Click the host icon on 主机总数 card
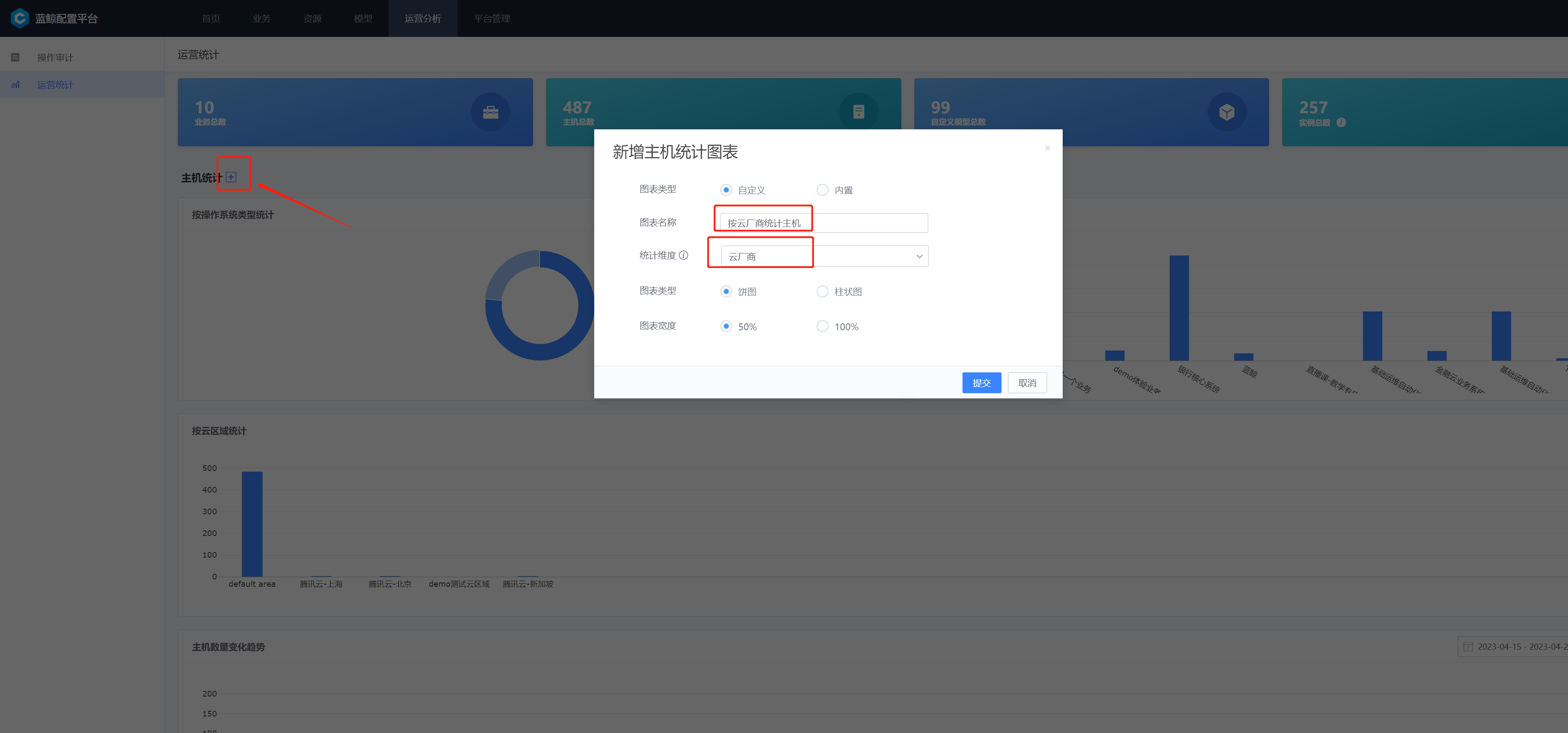The width and height of the screenshot is (1568, 733). pos(858,112)
